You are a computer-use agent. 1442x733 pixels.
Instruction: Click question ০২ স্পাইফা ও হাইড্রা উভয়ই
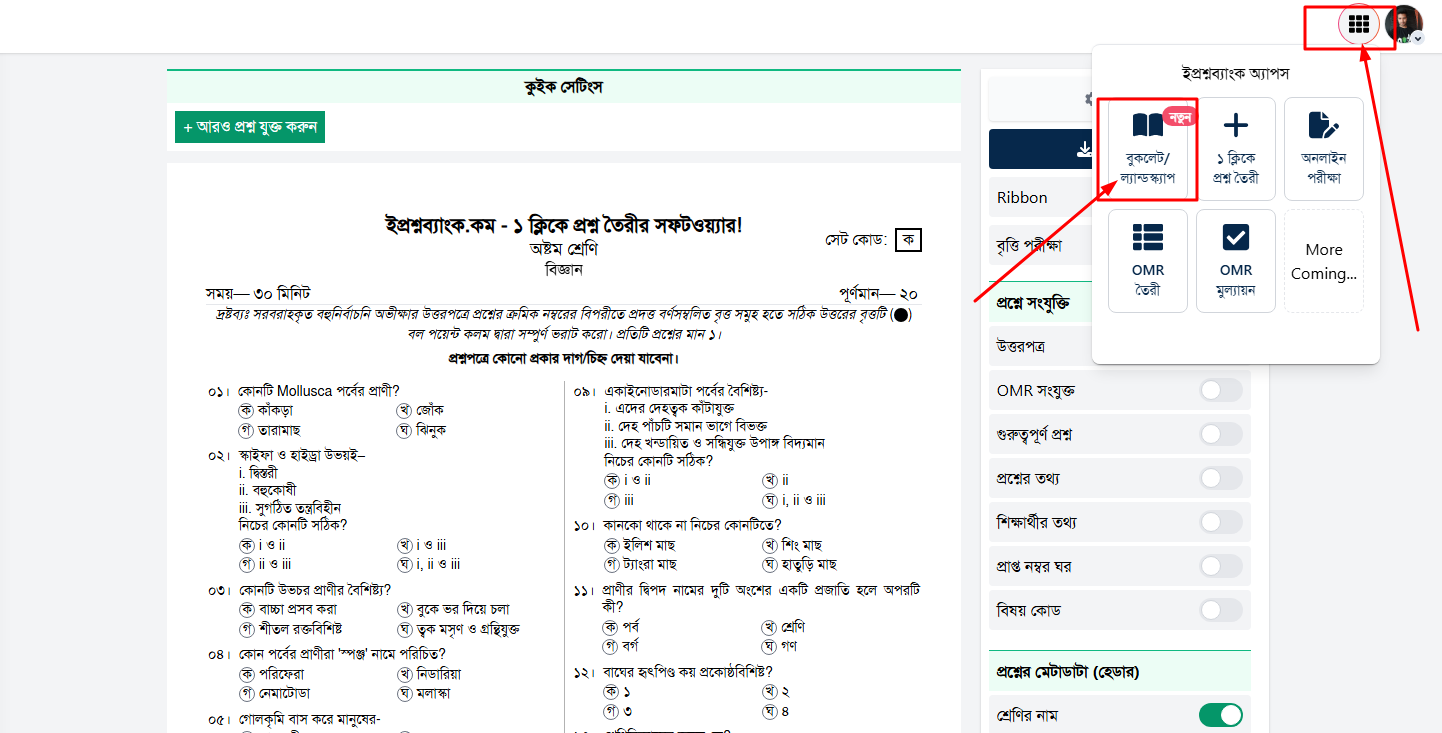pyautogui.click(x=301, y=455)
